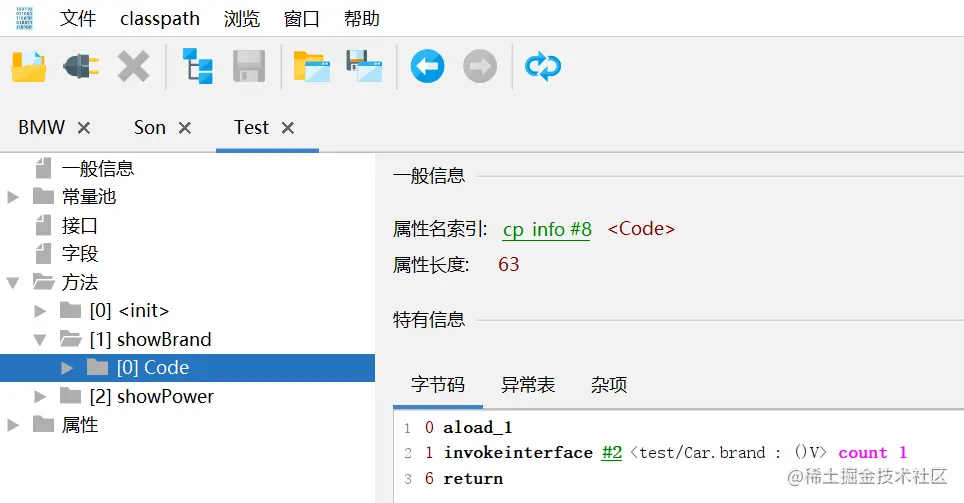Follow the cp_info #8 link
This screenshot has height=503, width=964.
point(547,229)
